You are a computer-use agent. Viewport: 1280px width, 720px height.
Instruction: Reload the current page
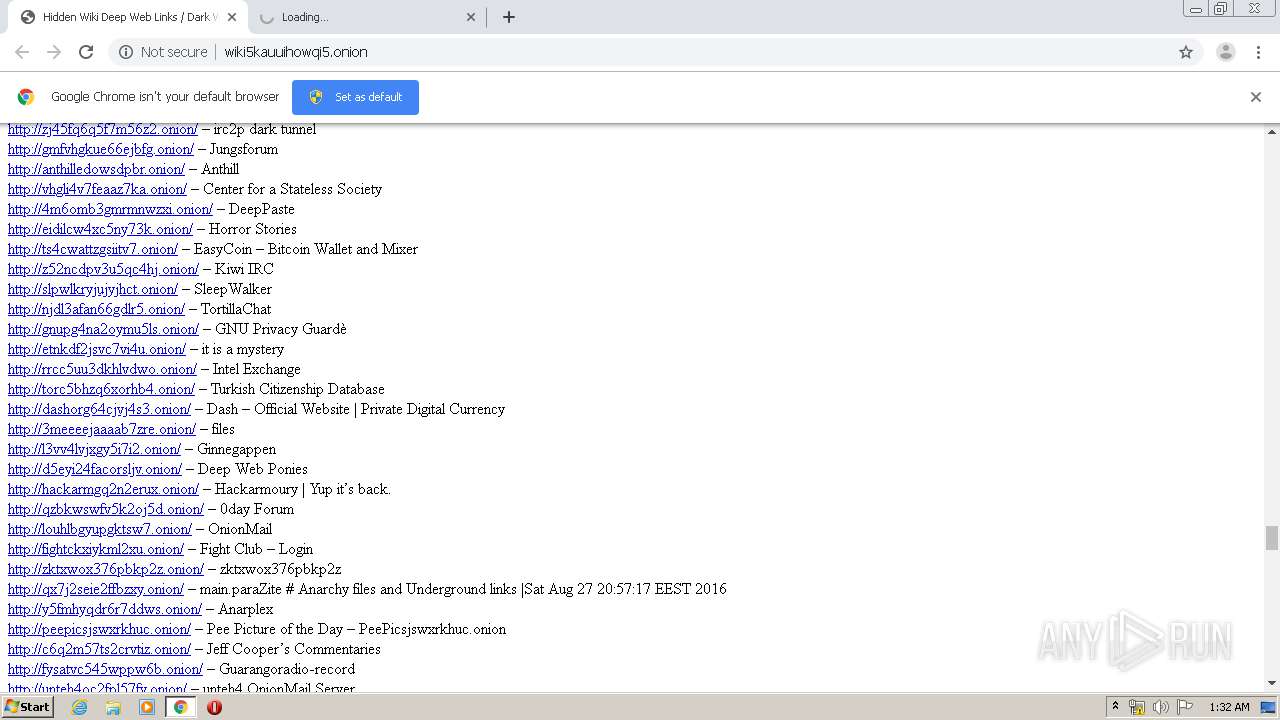[x=86, y=52]
